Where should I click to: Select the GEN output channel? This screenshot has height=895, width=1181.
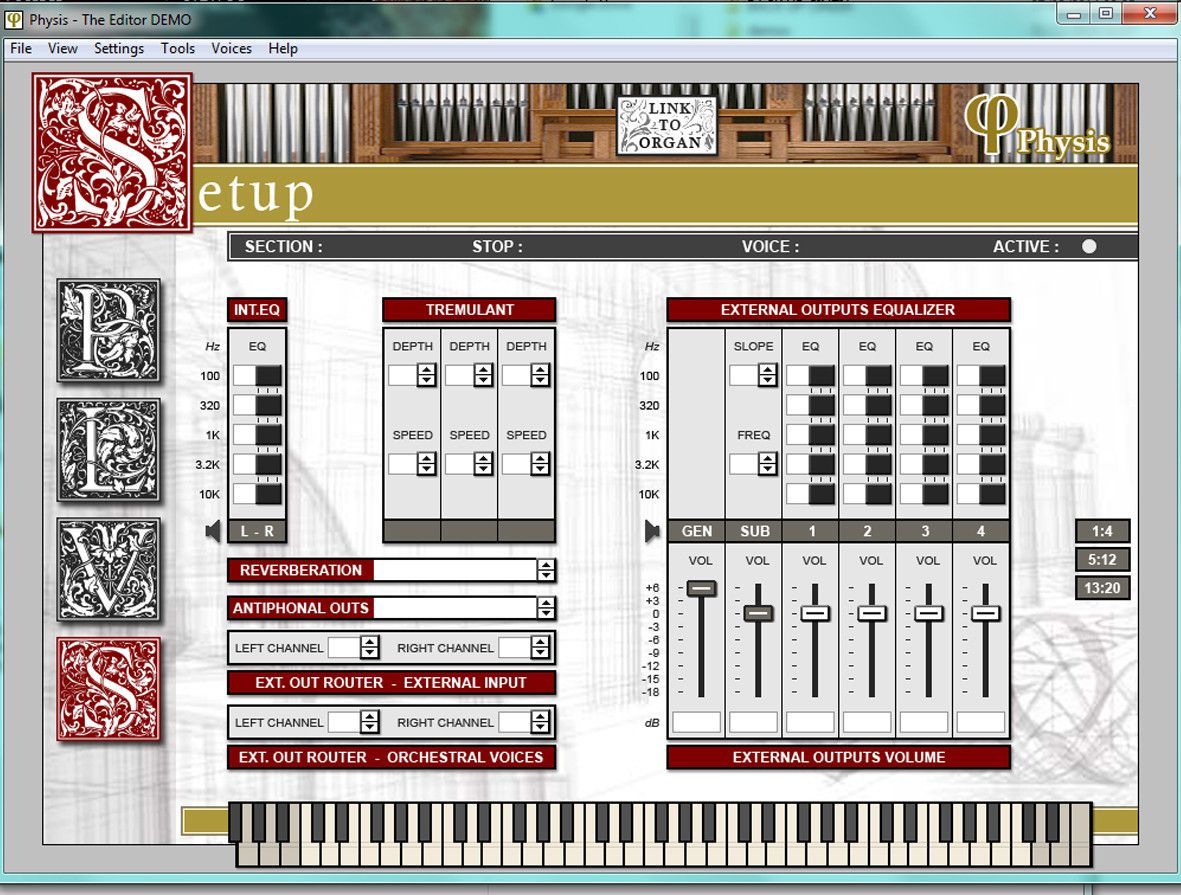(697, 531)
